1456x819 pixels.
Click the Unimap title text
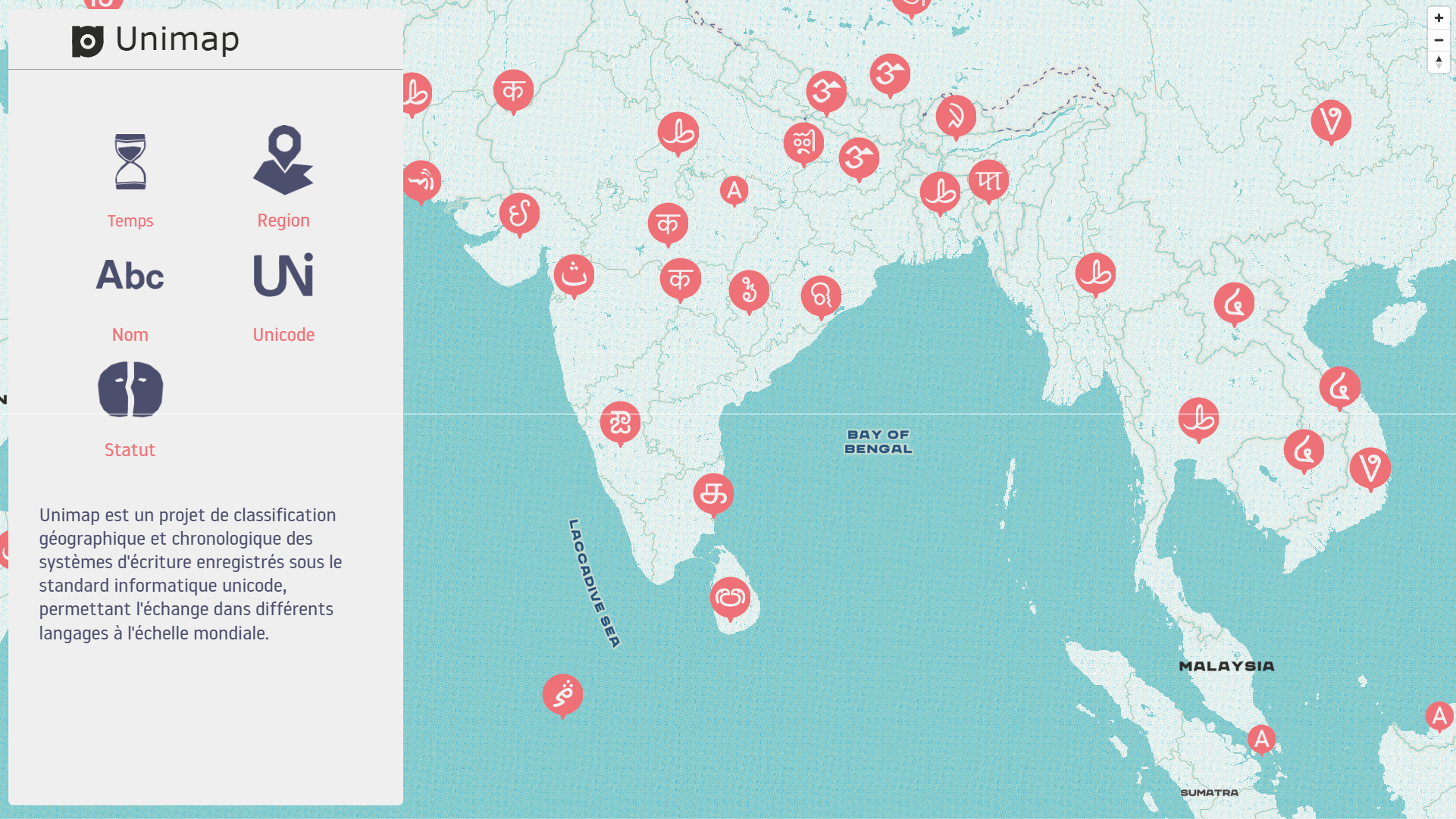(177, 39)
